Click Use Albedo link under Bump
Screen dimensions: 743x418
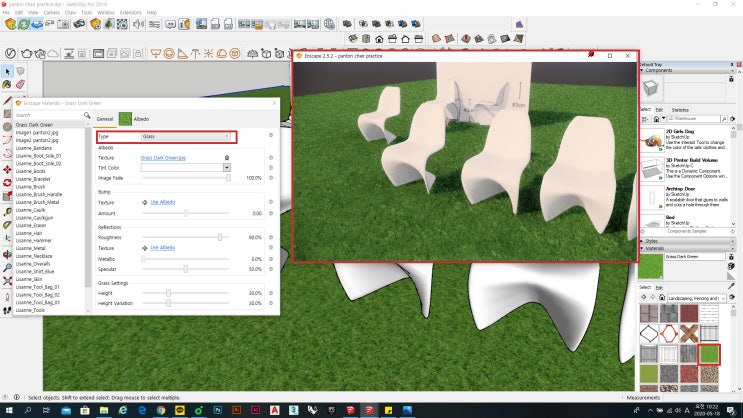coord(163,202)
